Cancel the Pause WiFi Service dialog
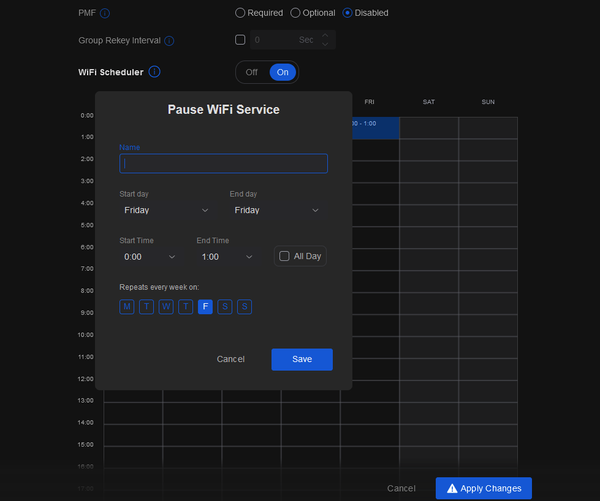Screen dimensions: 600x501 click(231, 359)
